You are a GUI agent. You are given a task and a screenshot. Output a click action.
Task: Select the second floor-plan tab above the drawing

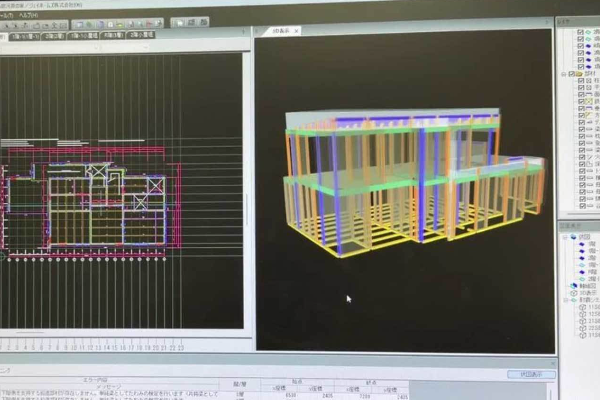(x=53, y=35)
